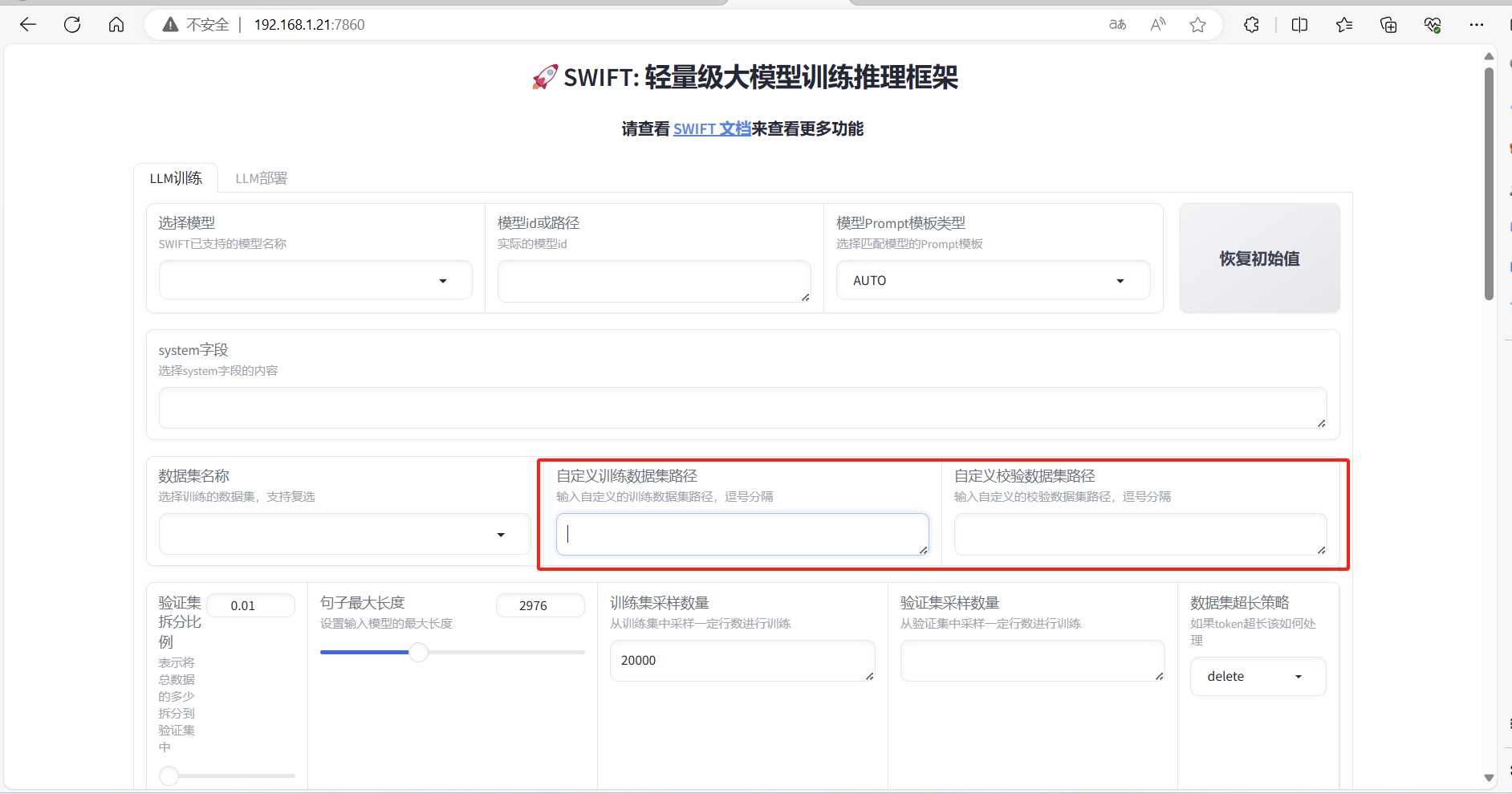Focus the 验证集采样数量 text field
Image resolution: width=1512 pixels, height=794 pixels.
tap(1032, 661)
